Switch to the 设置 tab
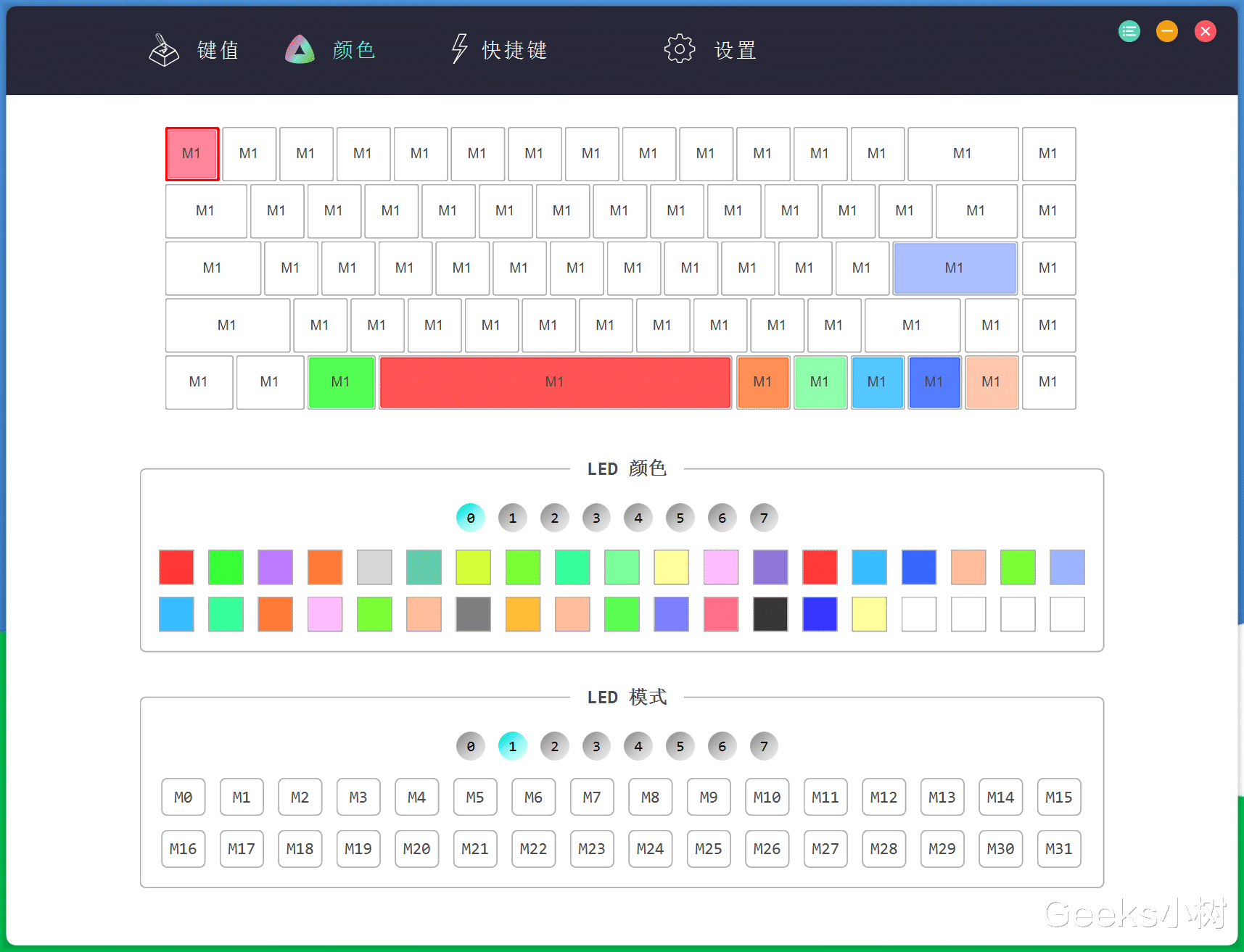This screenshot has width=1244, height=952. (x=734, y=49)
